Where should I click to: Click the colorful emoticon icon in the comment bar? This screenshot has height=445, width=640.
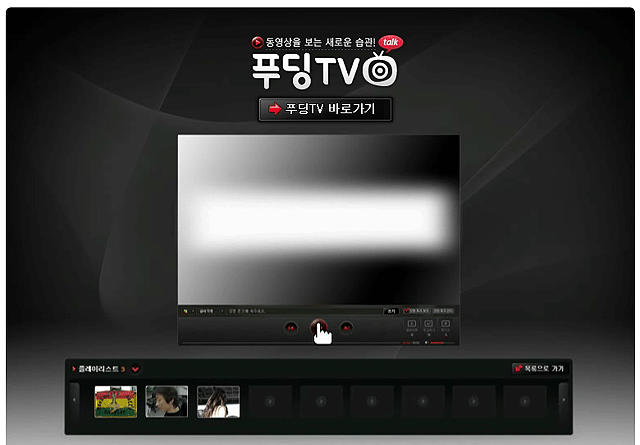click(185, 311)
